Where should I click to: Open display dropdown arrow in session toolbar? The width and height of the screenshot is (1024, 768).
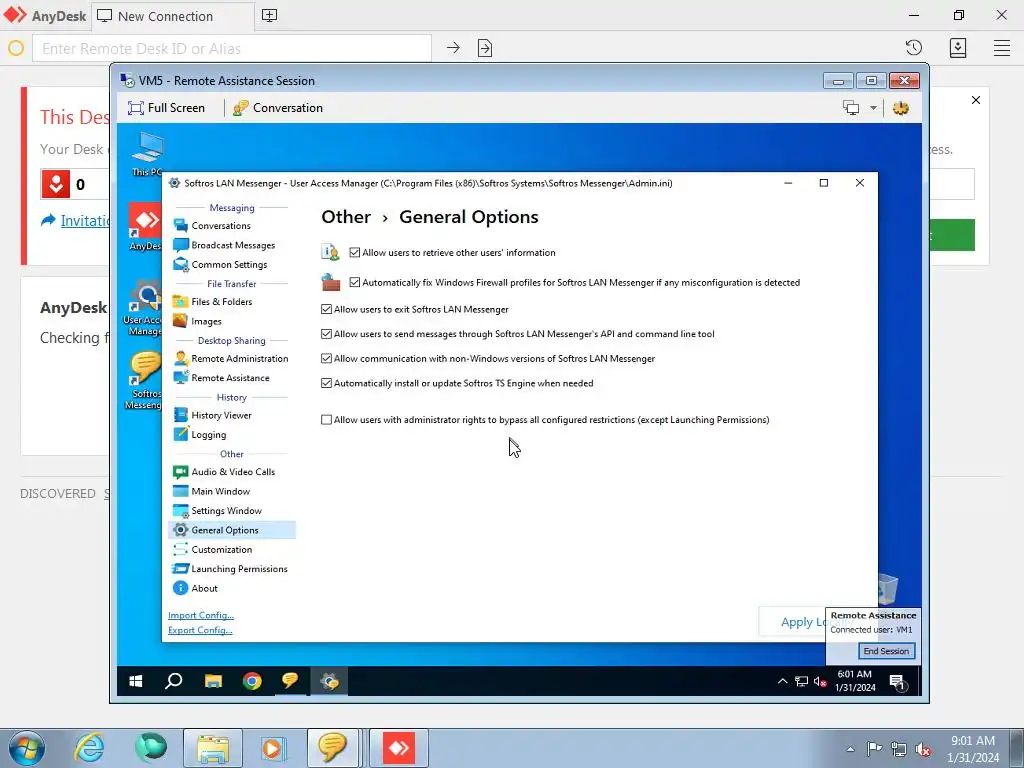click(873, 108)
